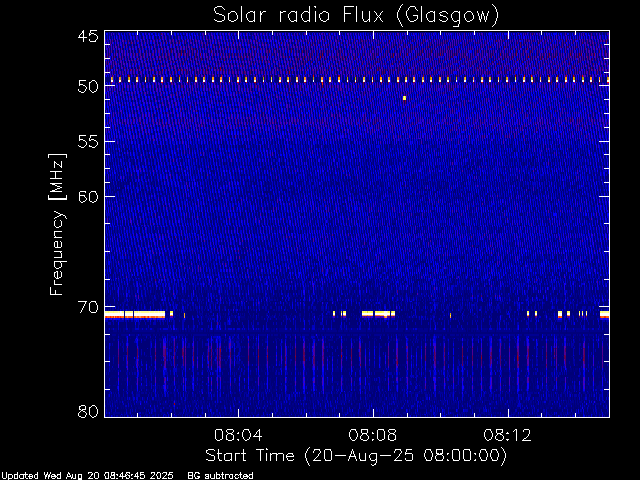
Task: Click the '08:04' time tick label
Action: click(x=238, y=435)
